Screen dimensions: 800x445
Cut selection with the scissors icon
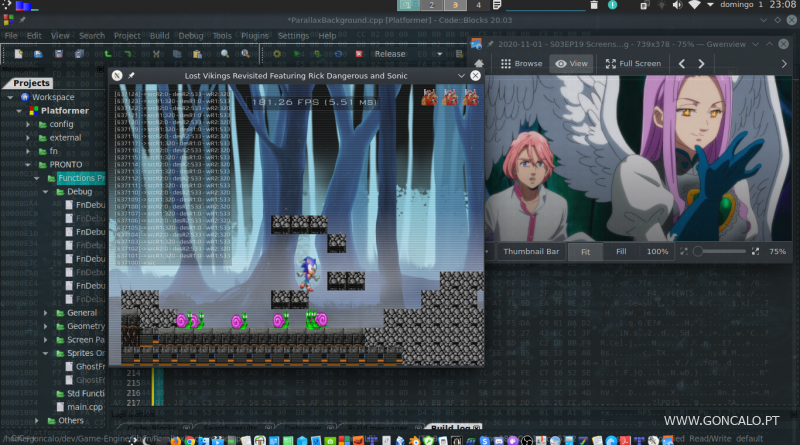[x=156, y=54]
